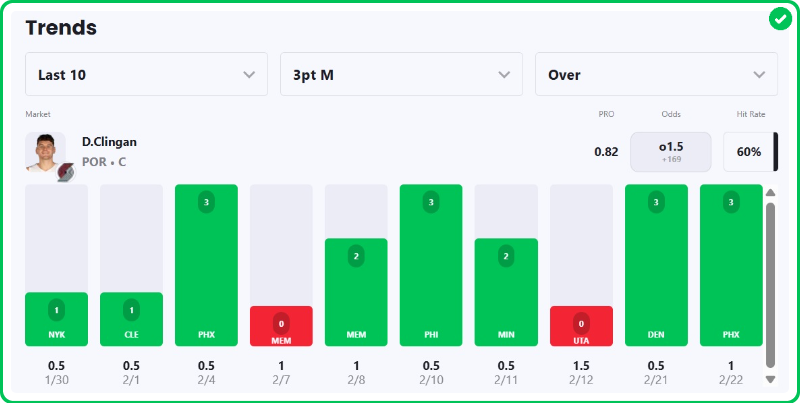Open the Last 10 dropdown
Image resolution: width=800 pixels, height=403 pixels.
[146, 74]
